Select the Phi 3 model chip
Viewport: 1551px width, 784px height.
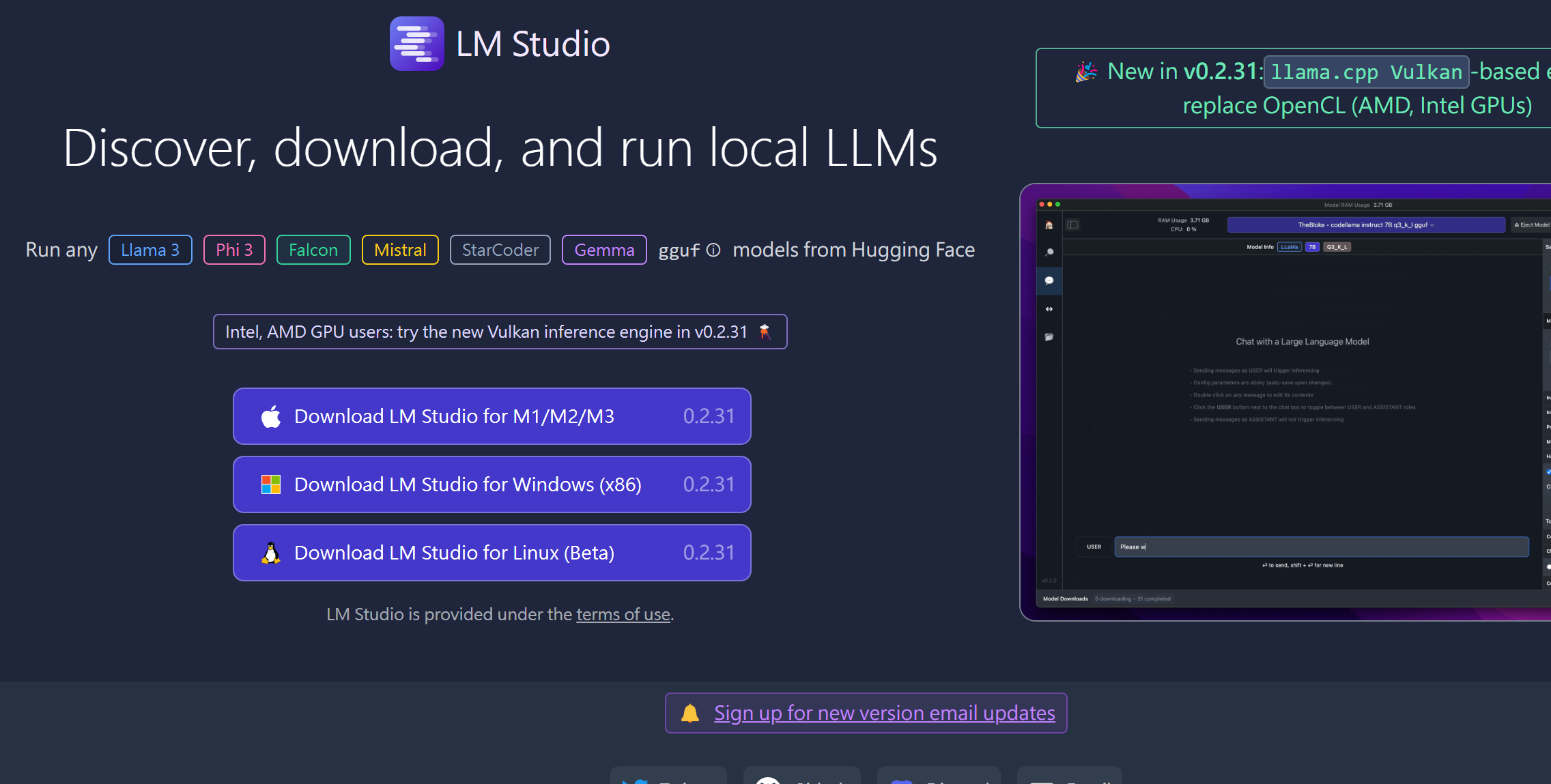(x=234, y=250)
